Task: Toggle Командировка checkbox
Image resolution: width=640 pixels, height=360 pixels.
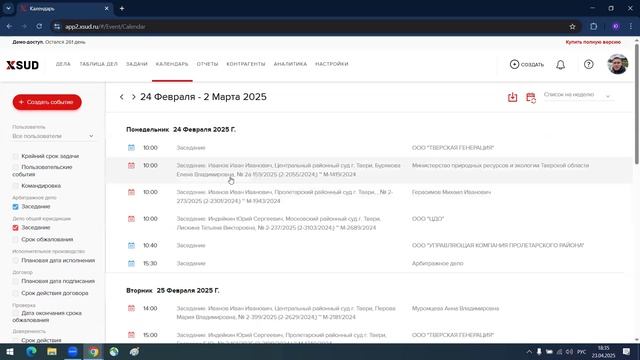Action: pyautogui.click(x=16, y=186)
